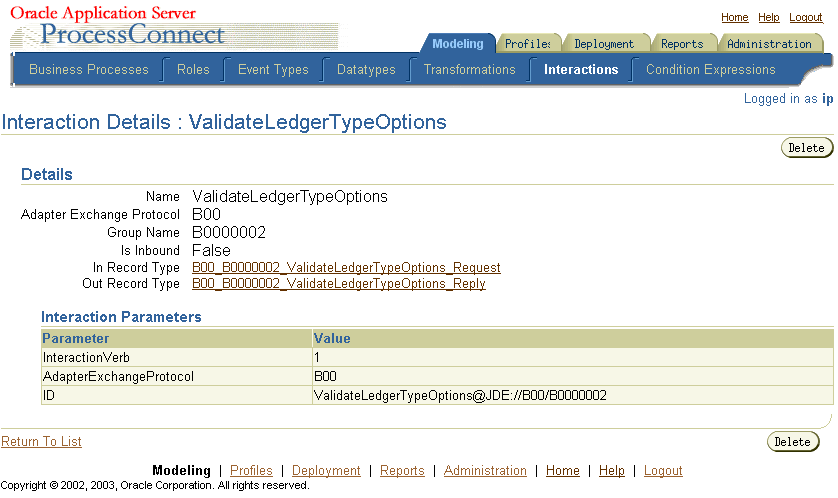This screenshot has height=498, width=838.
Task: Open Condition Expressions subtab
Action: coord(710,69)
